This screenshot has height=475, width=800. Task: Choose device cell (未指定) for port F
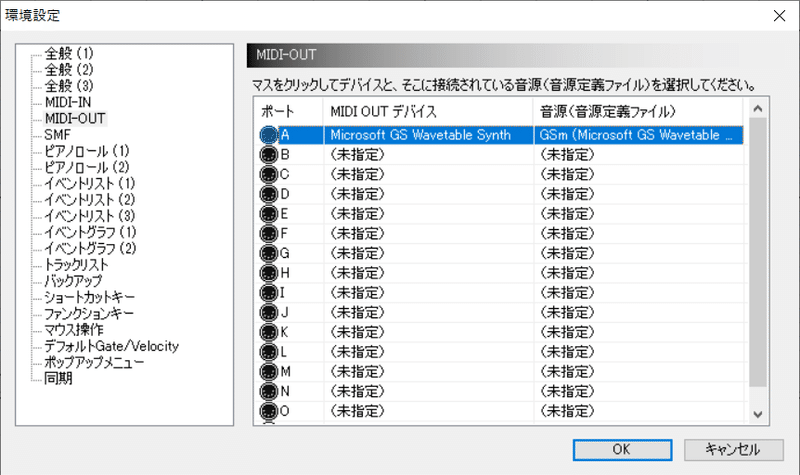point(429,234)
